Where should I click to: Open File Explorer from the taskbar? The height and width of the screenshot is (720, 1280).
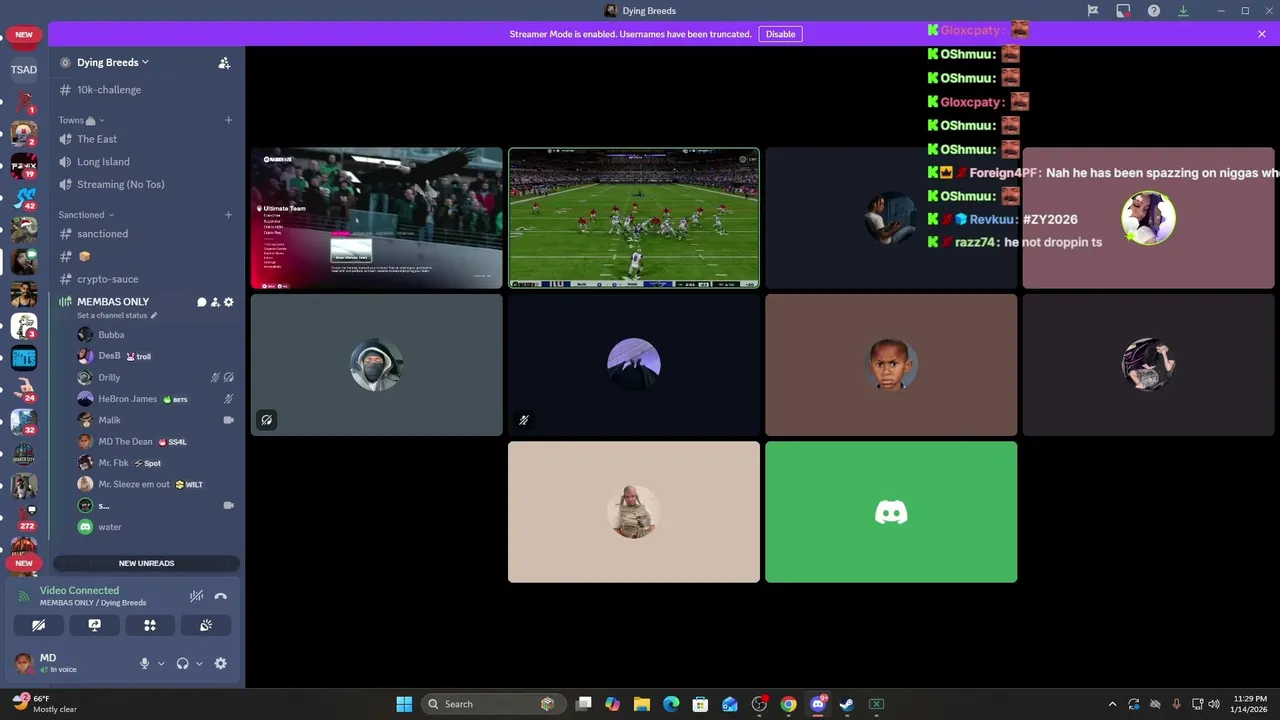[642, 704]
